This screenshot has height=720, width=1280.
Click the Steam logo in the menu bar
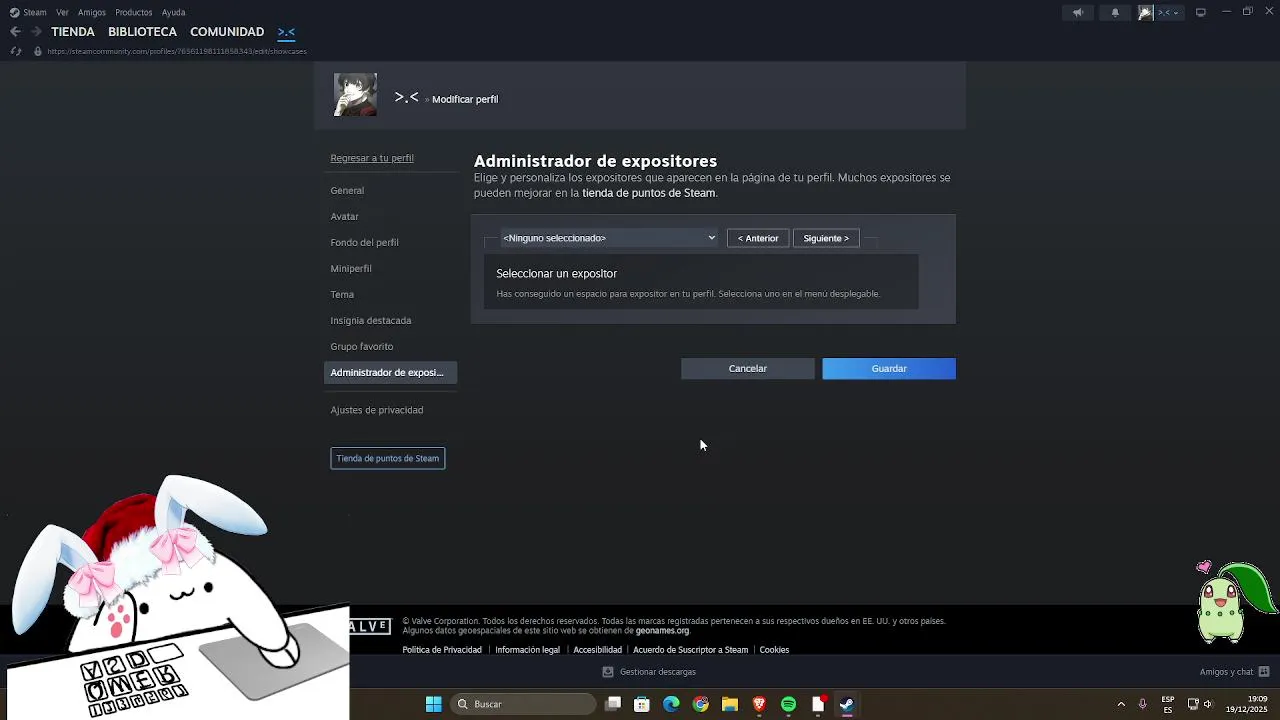[x=14, y=12]
